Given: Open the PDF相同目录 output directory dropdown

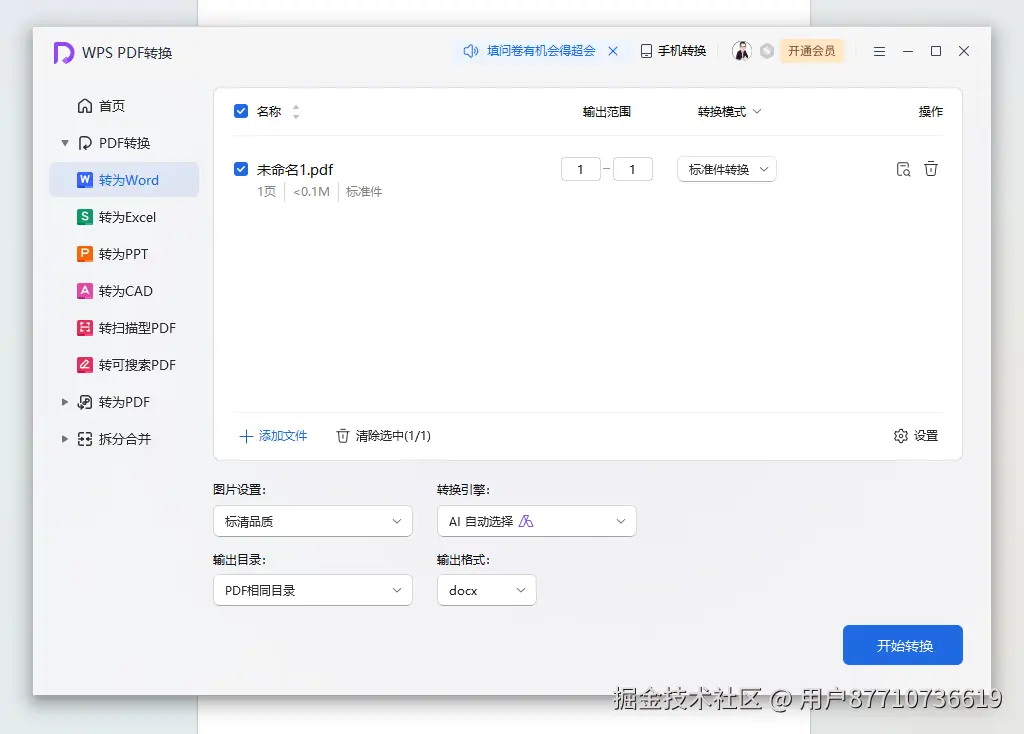Looking at the screenshot, I should click(313, 590).
